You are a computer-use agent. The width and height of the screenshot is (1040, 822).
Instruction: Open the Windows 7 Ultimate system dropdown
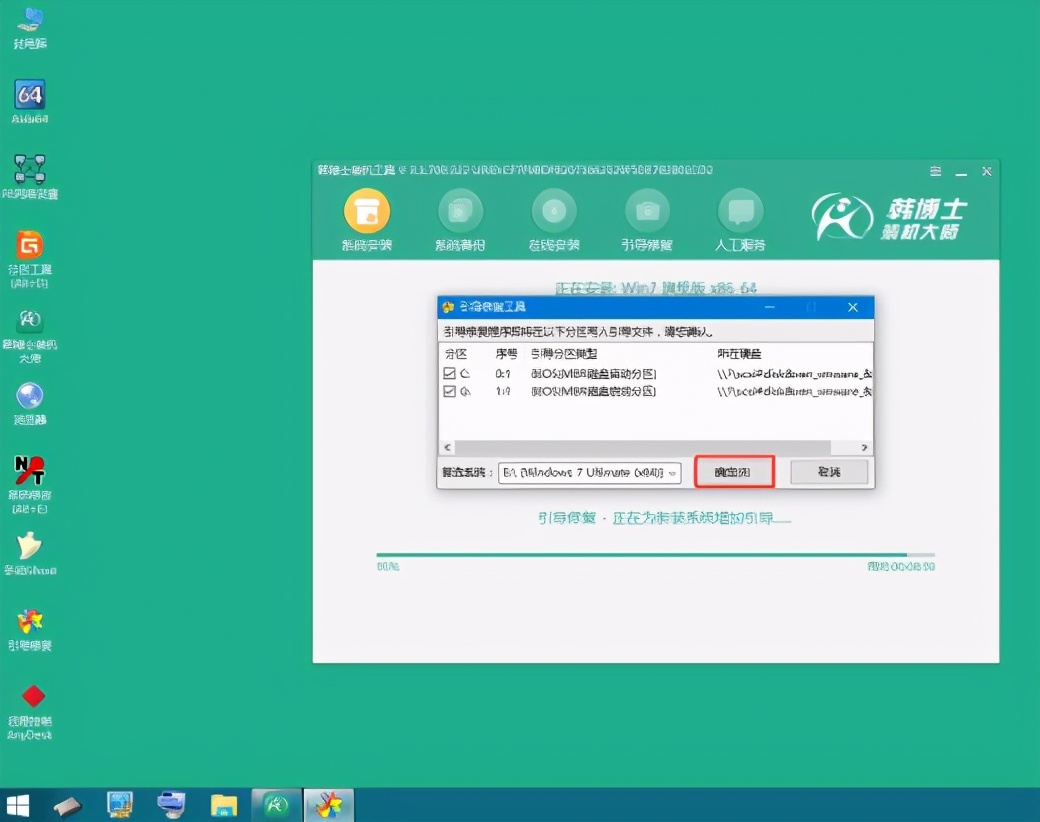coord(590,471)
